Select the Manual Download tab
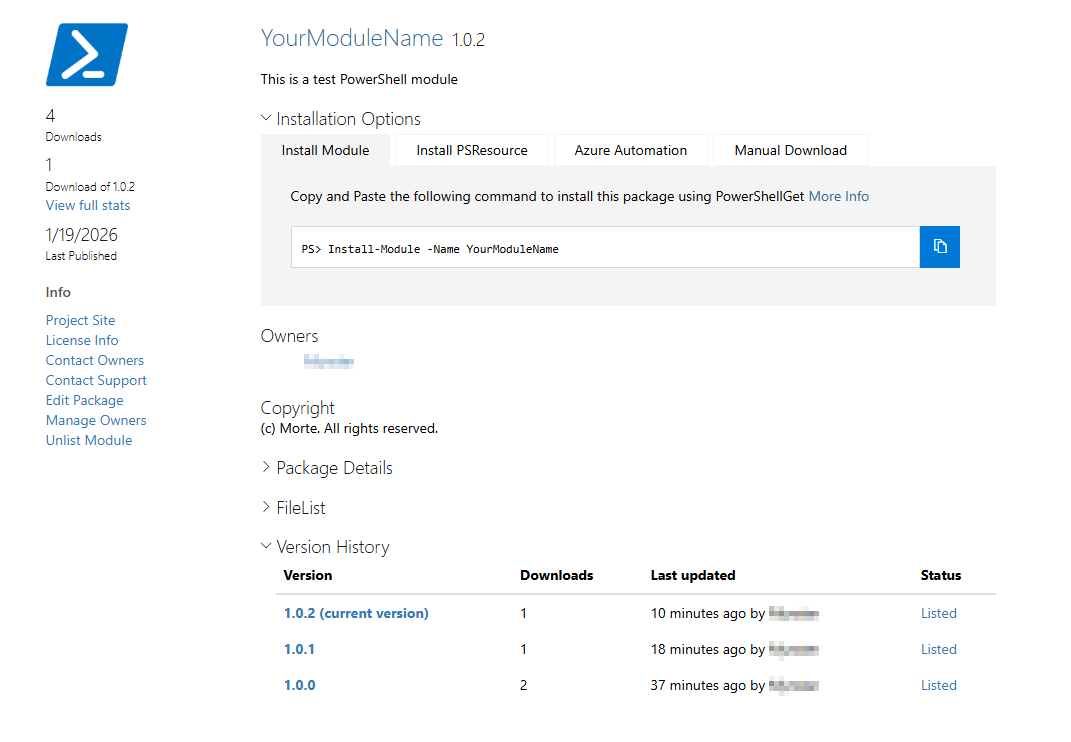Image resolution: width=1071 pixels, height=742 pixels. 790,150
